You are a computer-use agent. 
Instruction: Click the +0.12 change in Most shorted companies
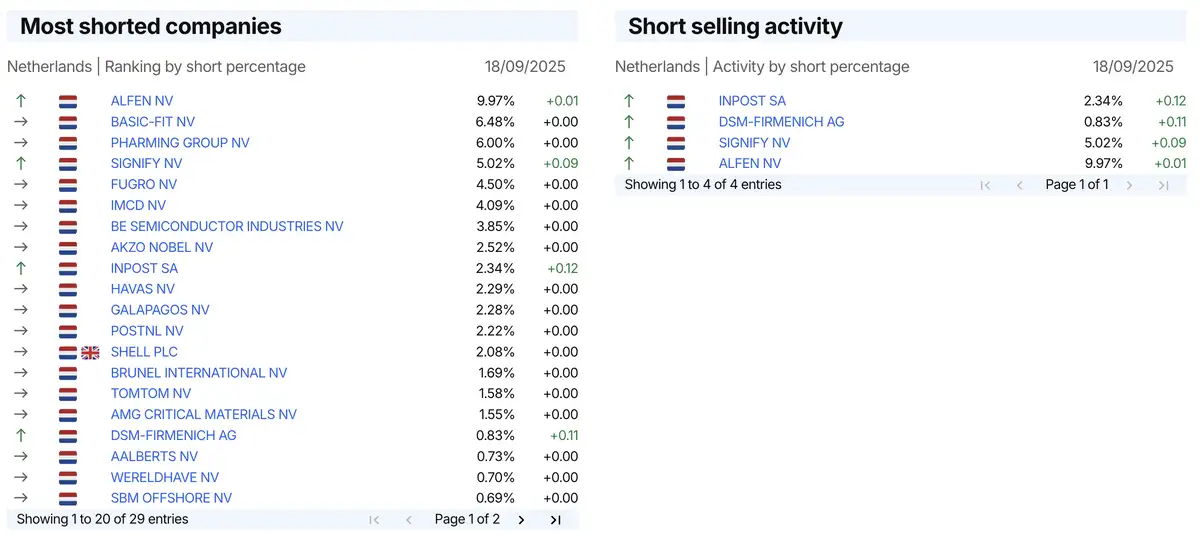point(562,269)
